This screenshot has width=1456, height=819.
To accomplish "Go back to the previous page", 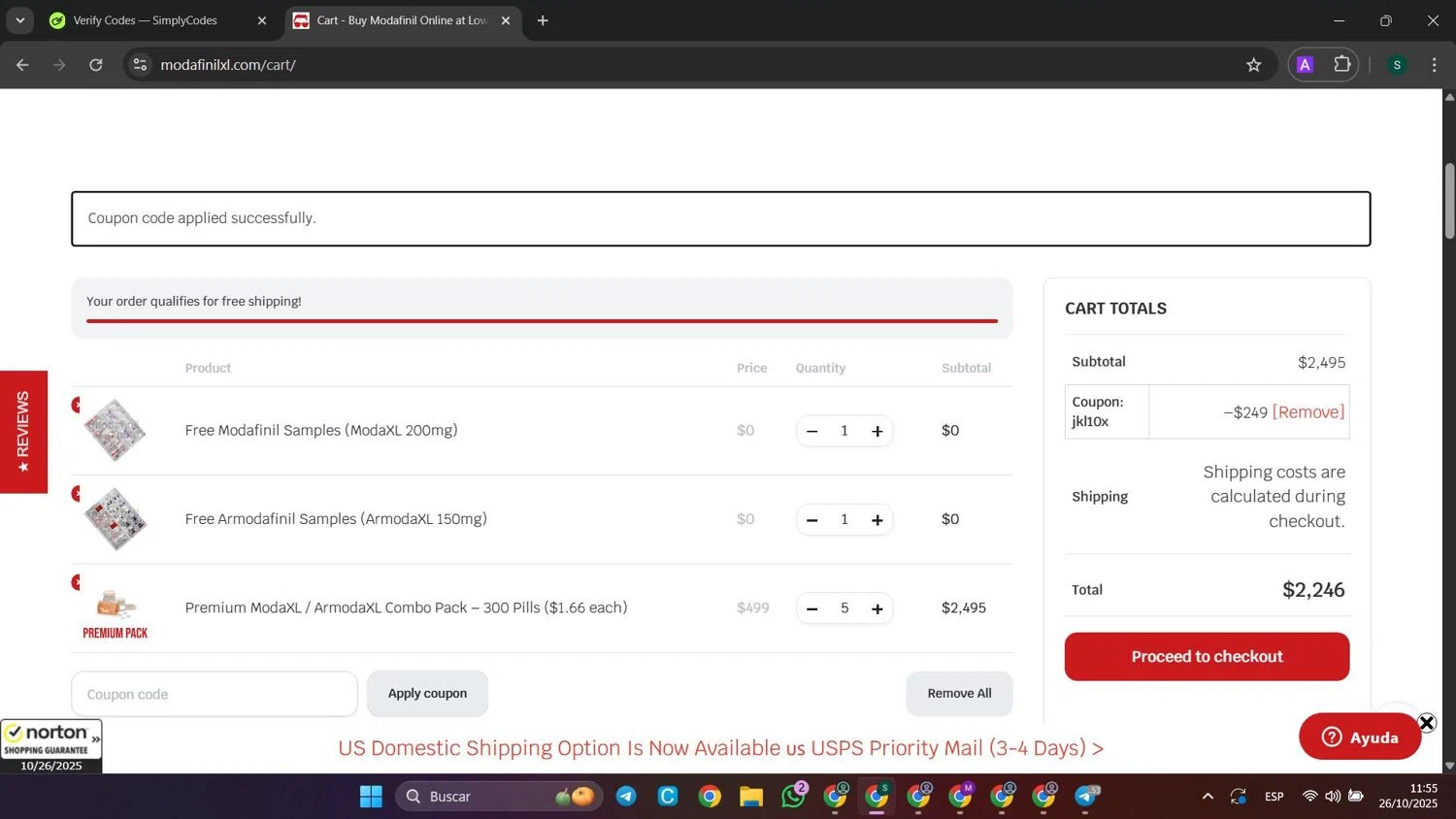I will point(22,65).
